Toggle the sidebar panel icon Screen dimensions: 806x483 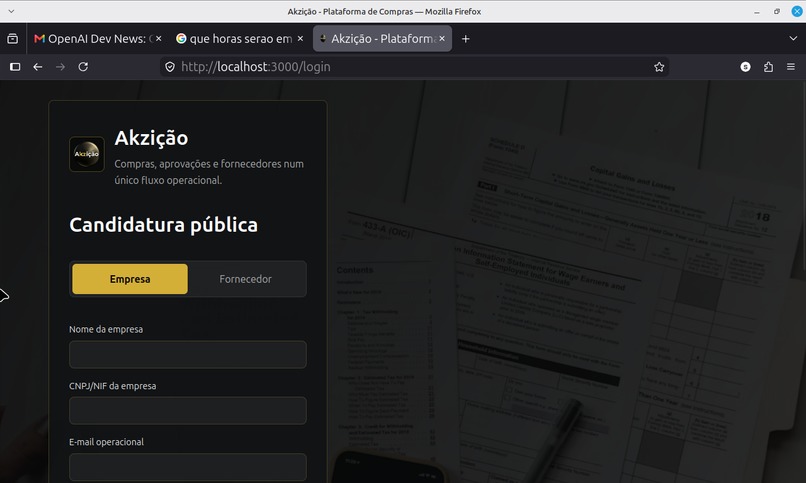[x=15, y=67]
